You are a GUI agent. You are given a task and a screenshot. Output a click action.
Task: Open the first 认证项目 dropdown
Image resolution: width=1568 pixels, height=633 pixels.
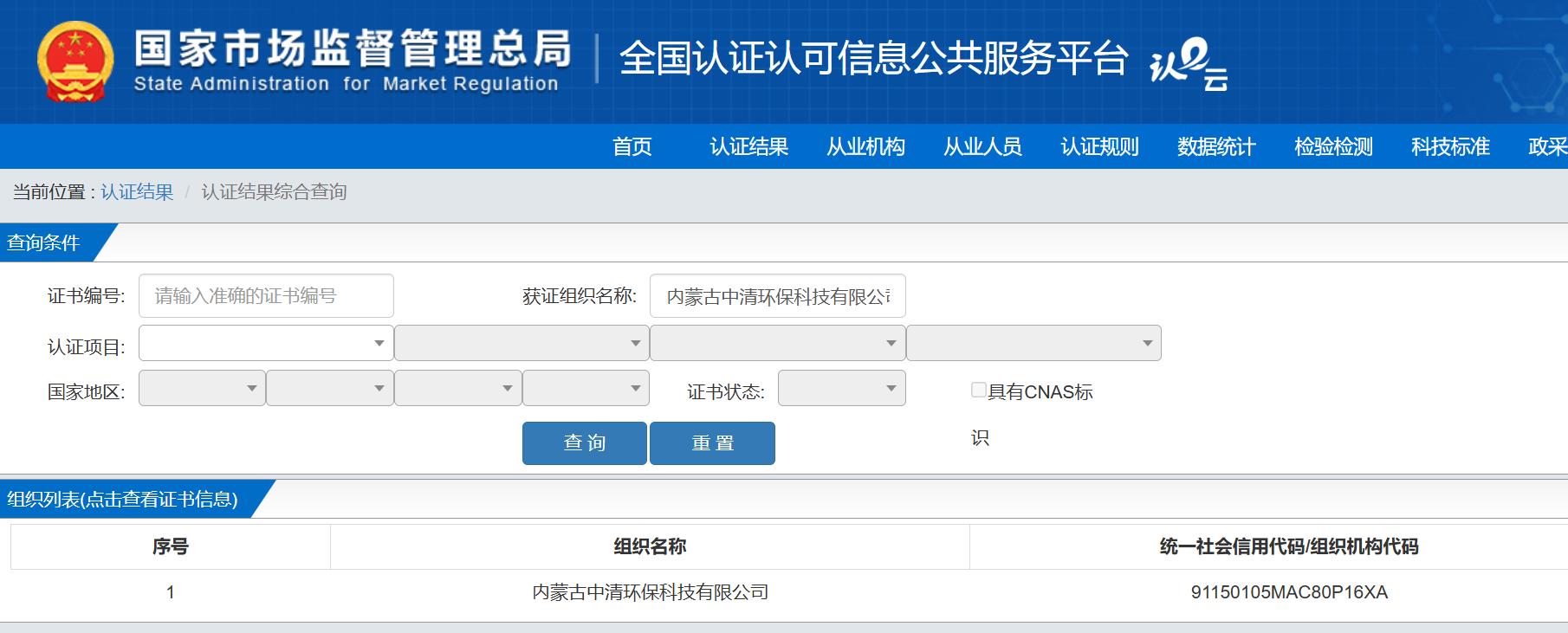click(x=266, y=343)
